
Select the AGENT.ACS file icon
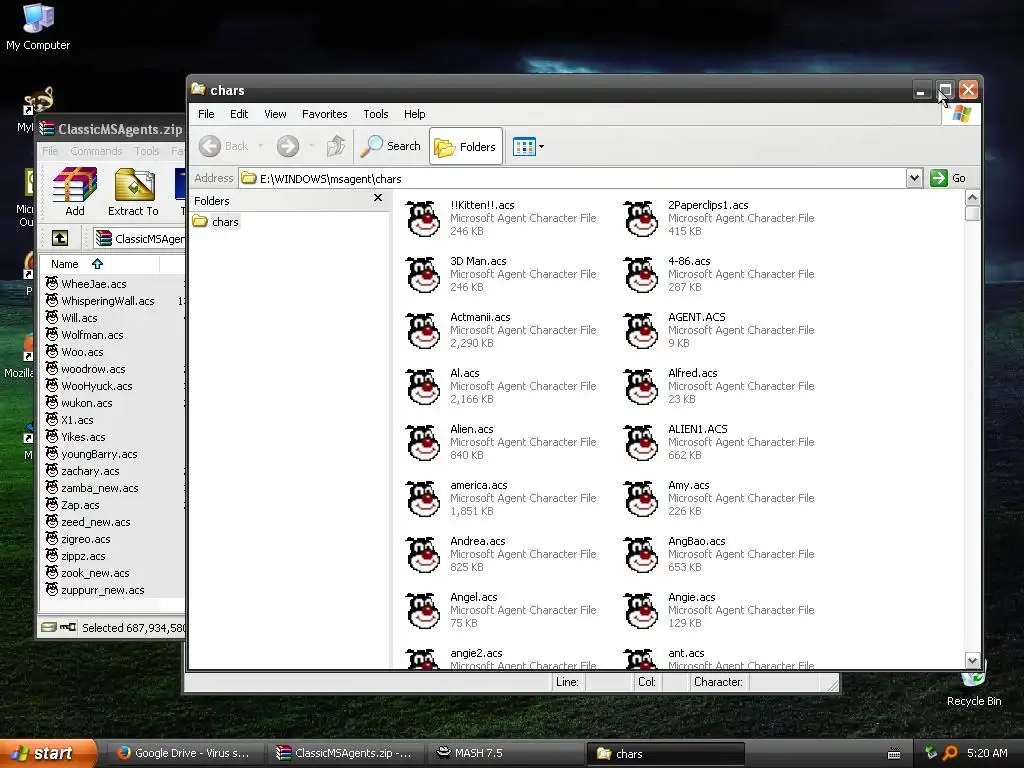tap(641, 330)
